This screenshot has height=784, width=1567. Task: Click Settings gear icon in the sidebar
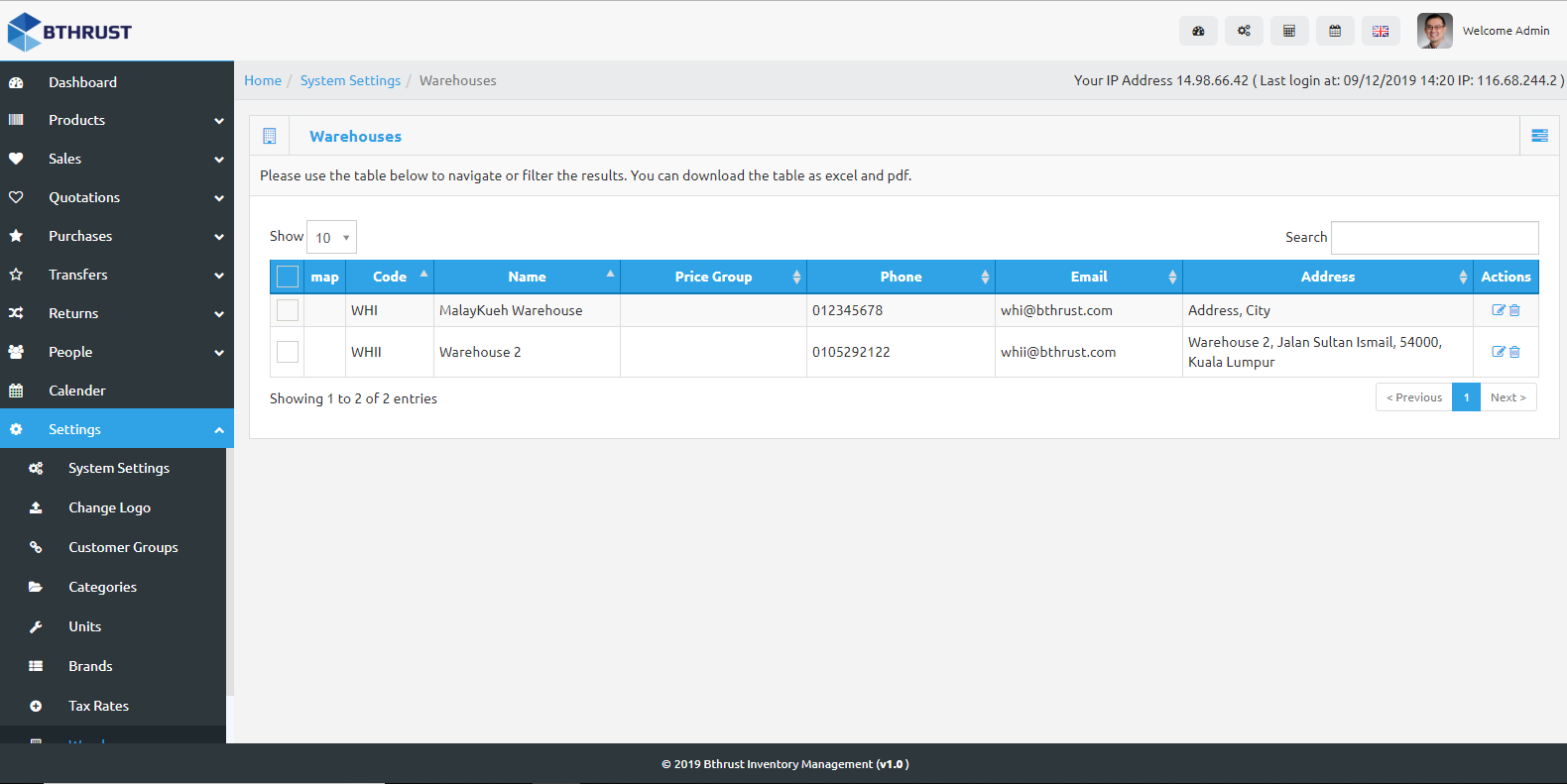pos(16,429)
